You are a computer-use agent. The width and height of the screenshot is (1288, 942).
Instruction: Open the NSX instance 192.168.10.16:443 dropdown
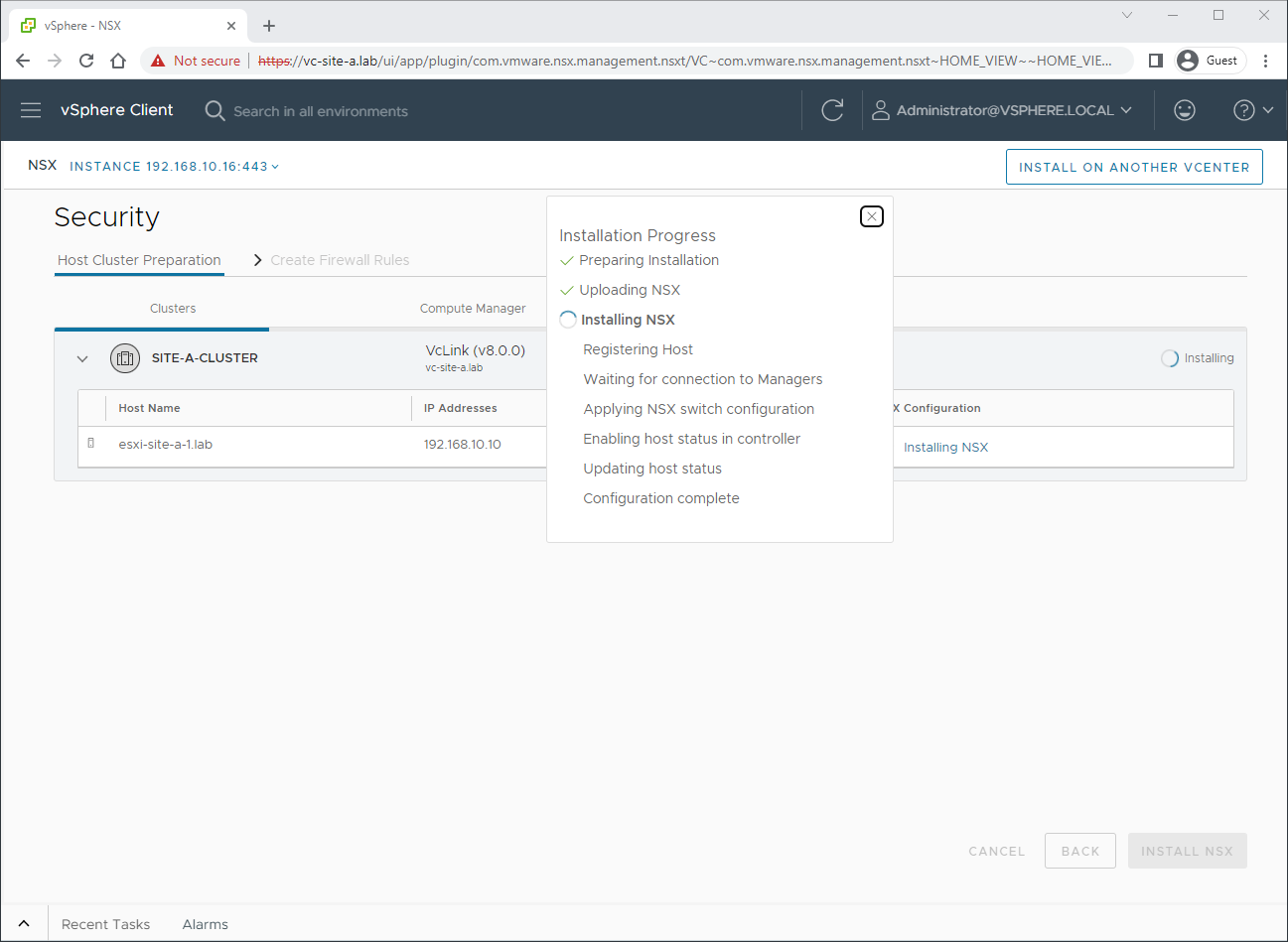point(175,167)
